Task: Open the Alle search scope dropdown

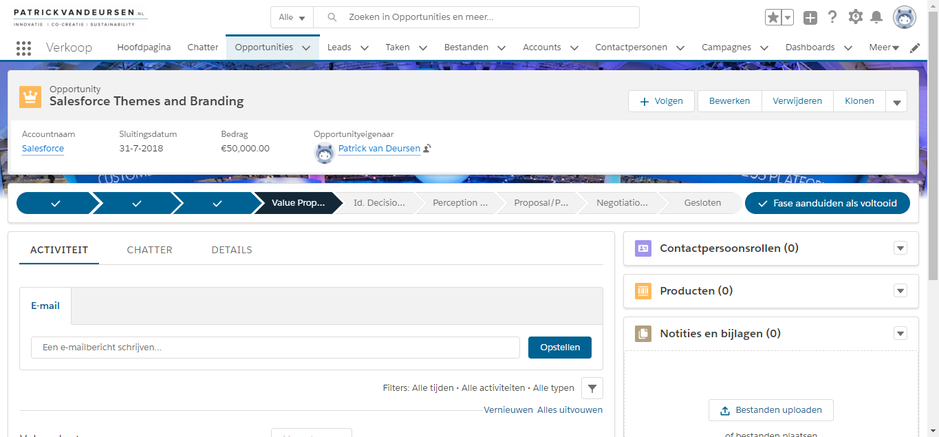Action: (x=292, y=17)
